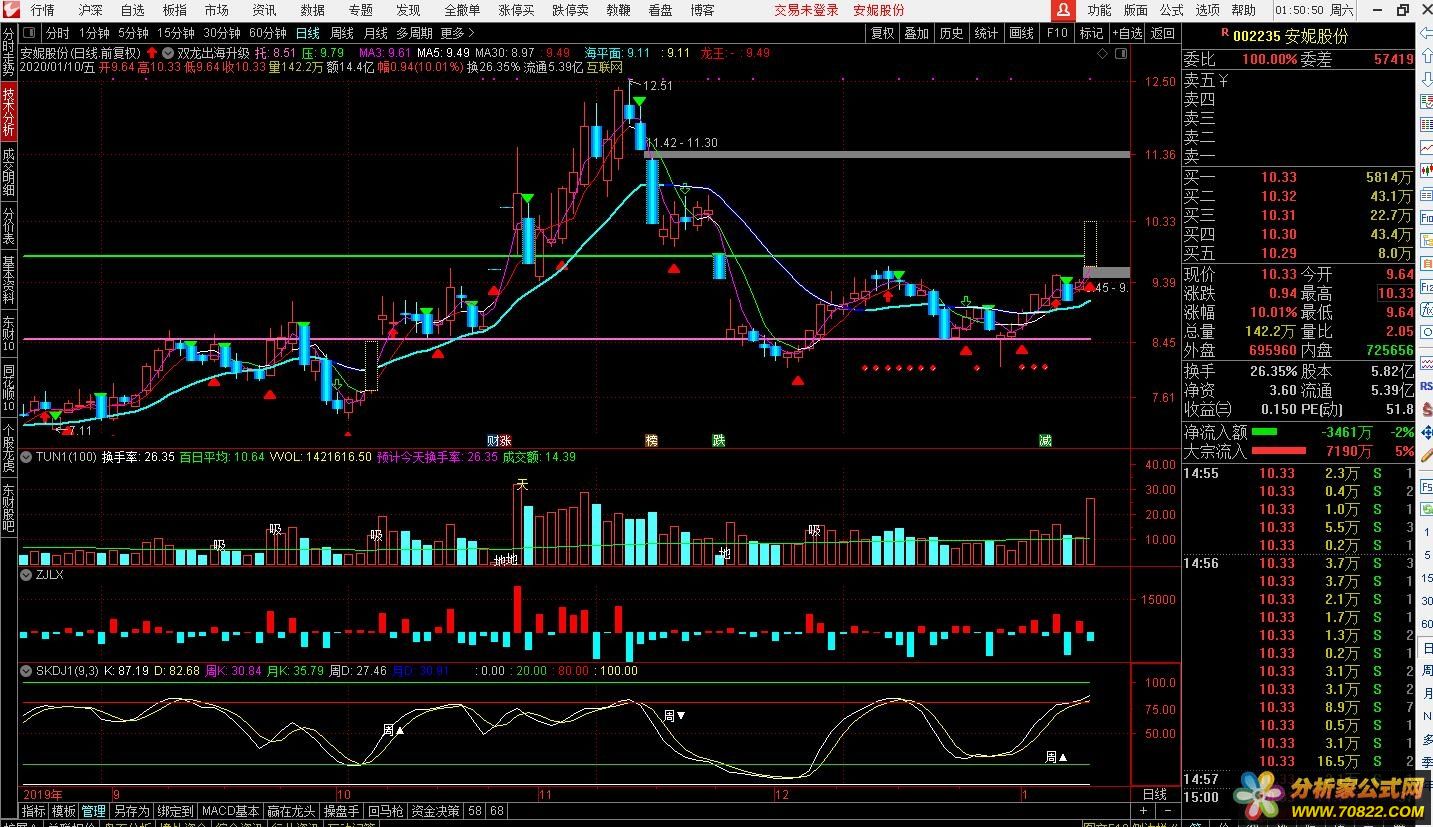Open the 公式 menu
1433x827 pixels.
pos(1171,10)
